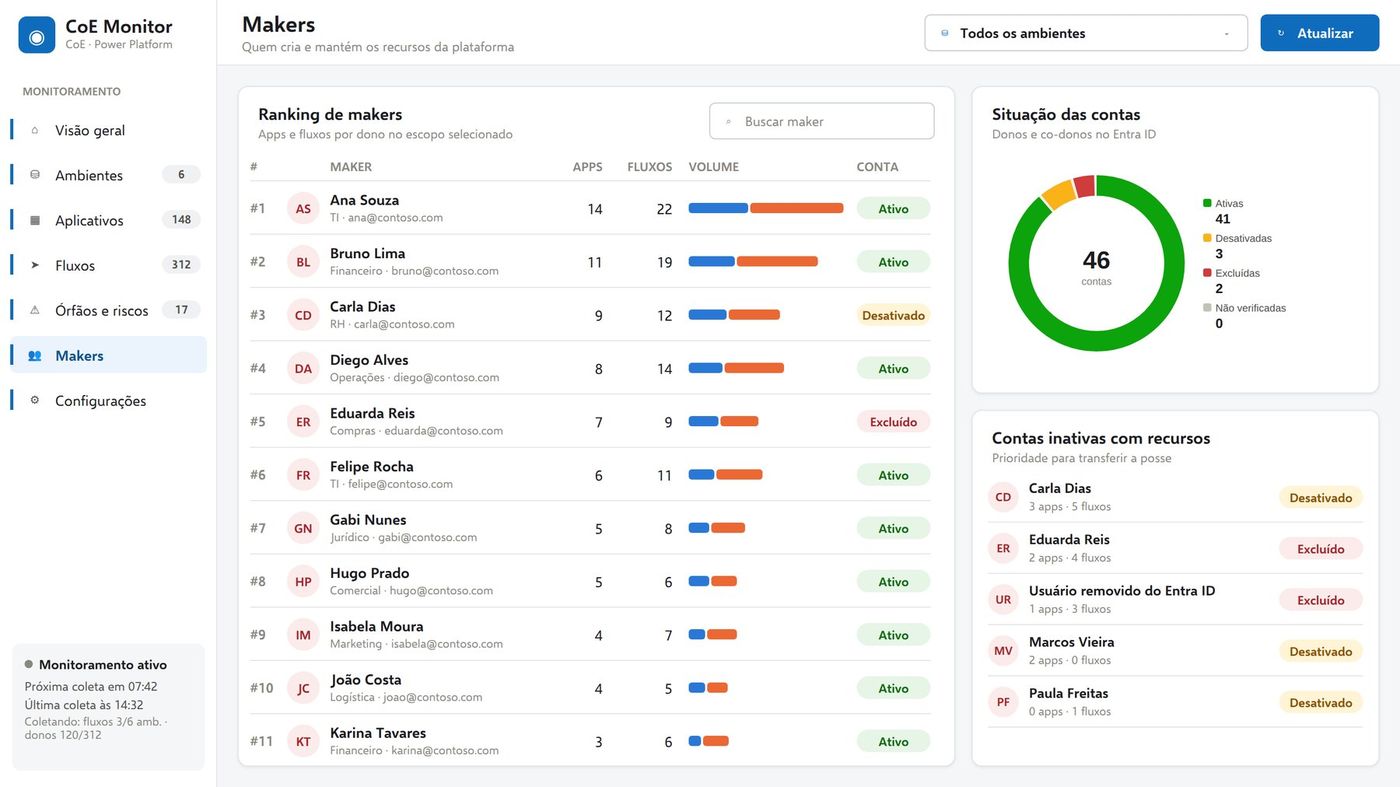Click Diego Alves's DA avatar

point(303,368)
